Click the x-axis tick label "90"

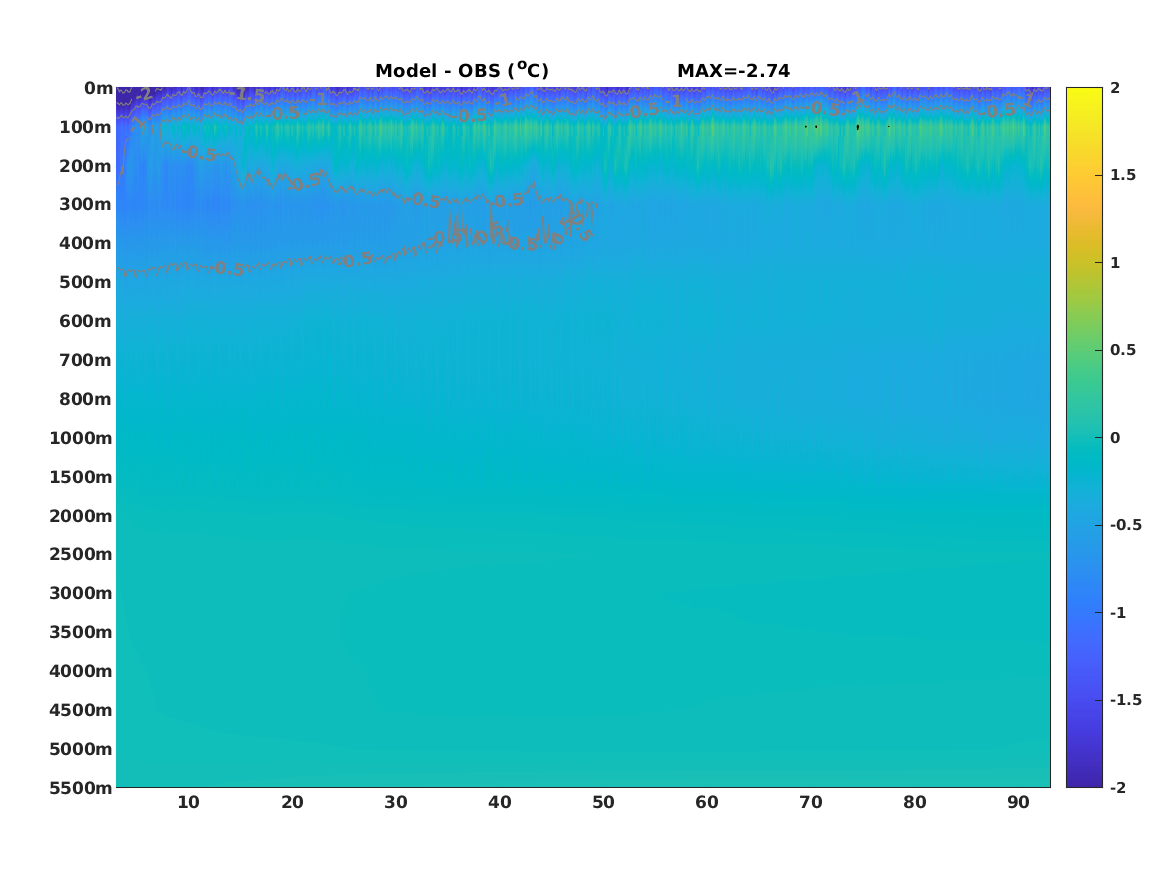(1018, 802)
